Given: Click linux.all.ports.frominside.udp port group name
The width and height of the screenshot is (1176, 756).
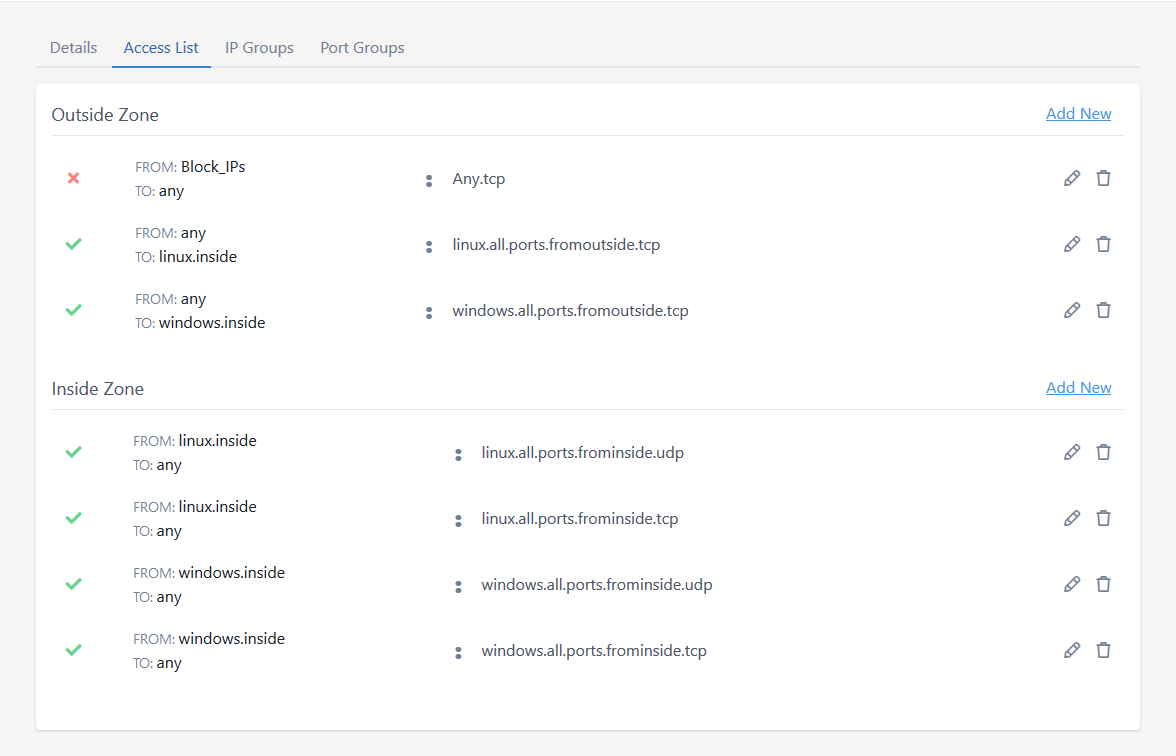Looking at the screenshot, I should (x=583, y=453).
